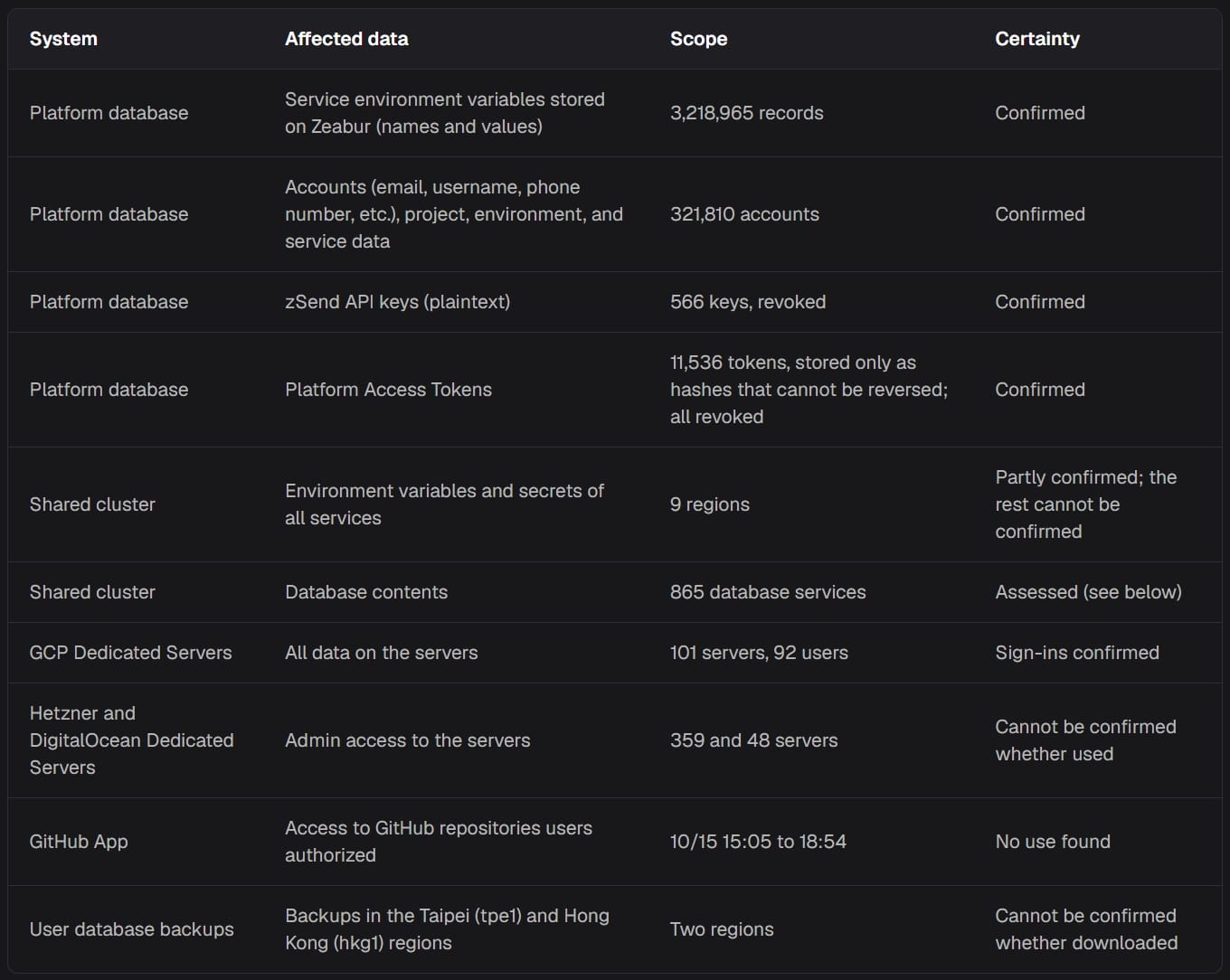The image size is (1230, 980).
Task: Click the Sign-ins confirmed cell
Action: 1077,653
